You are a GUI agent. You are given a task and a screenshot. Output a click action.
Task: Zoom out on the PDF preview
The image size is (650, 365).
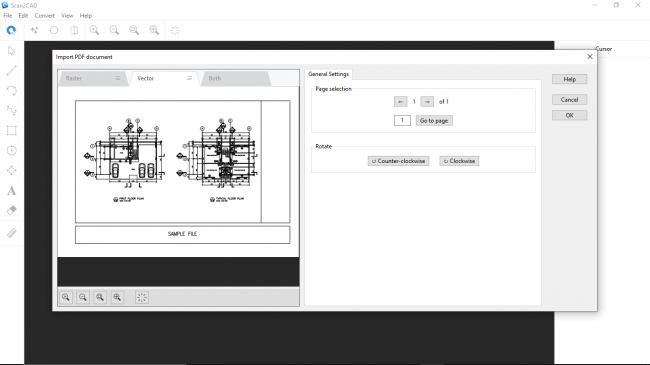click(83, 297)
